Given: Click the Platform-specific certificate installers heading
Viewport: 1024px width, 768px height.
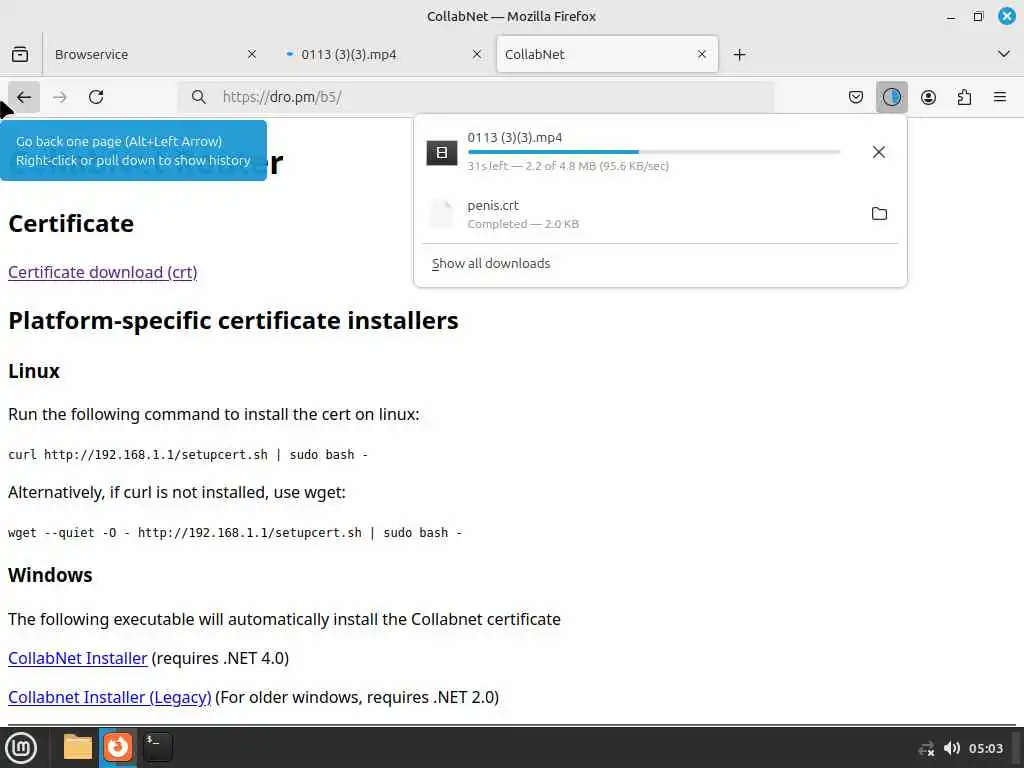Looking at the screenshot, I should click(233, 321).
